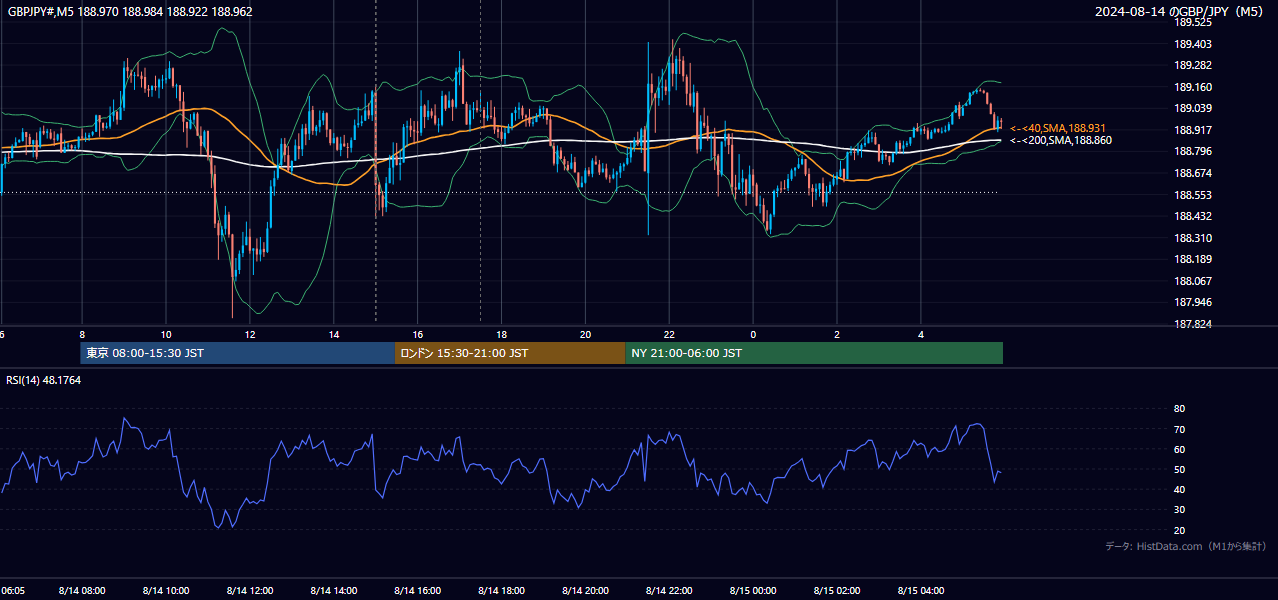Click price axis value 188.189
The width and height of the screenshot is (1278, 600).
[x=1193, y=260]
